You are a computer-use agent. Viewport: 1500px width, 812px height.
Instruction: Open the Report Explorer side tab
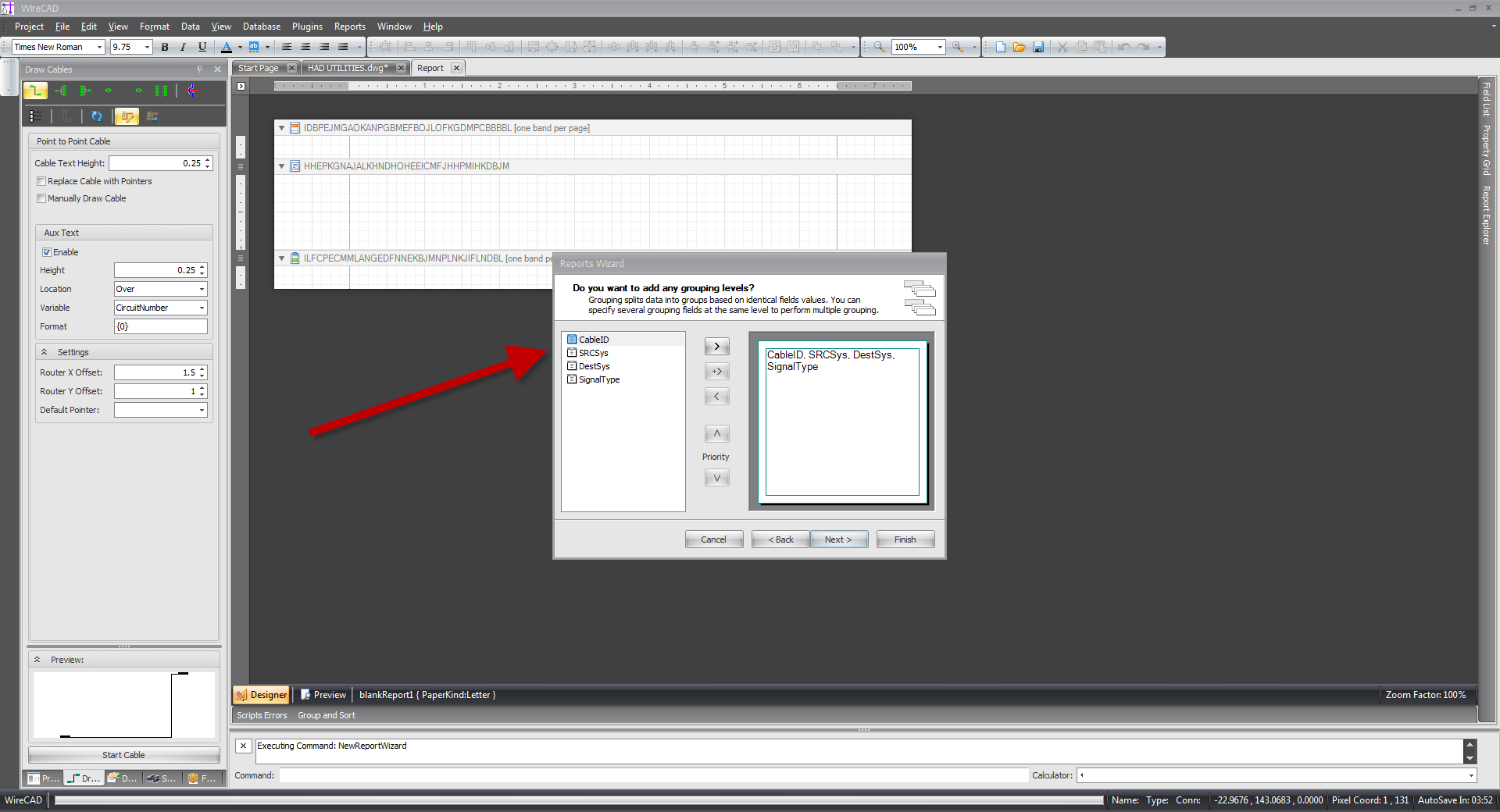(x=1486, y=215)
